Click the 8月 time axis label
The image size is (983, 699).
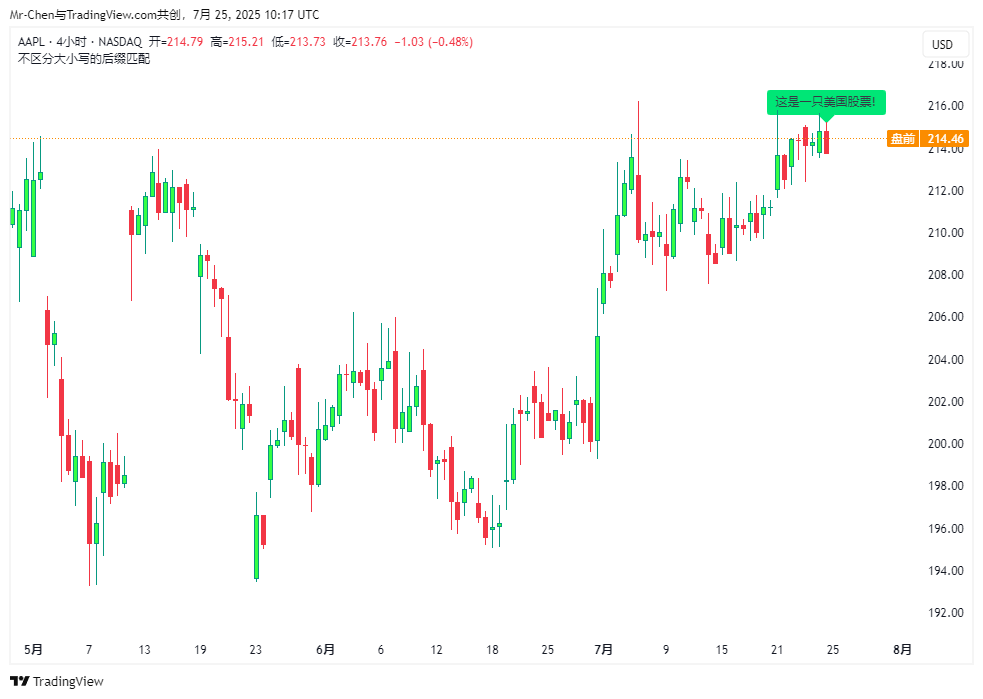(x=903, y=649)
